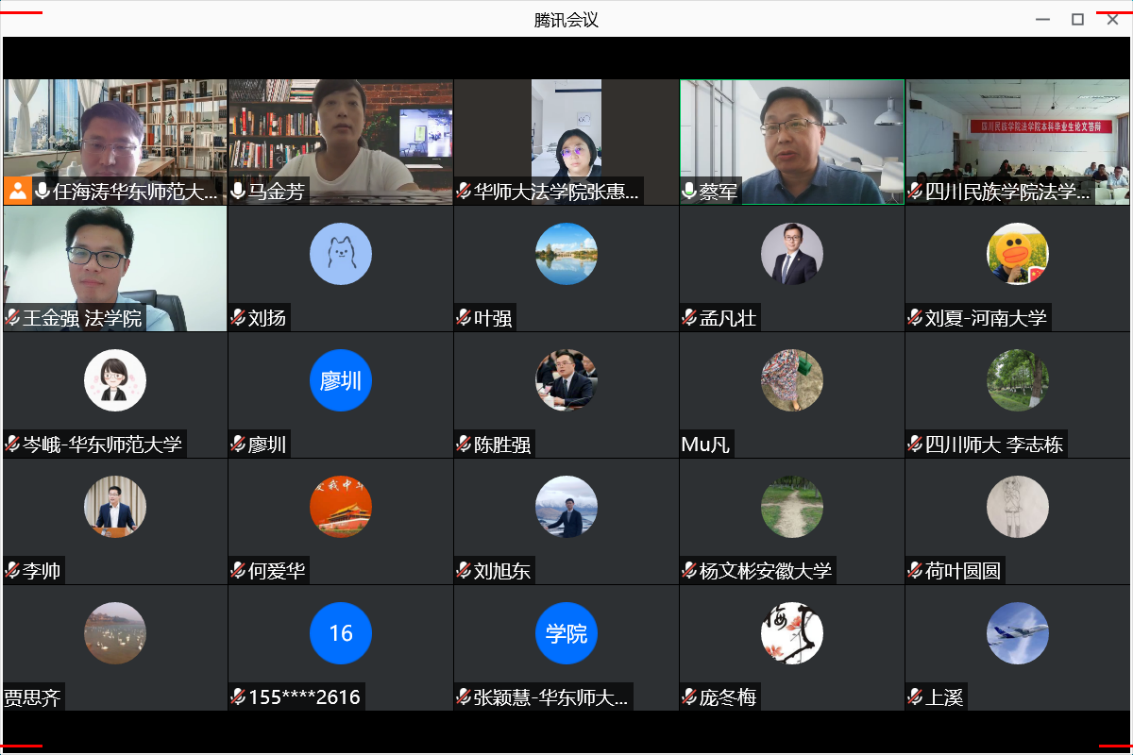This screenshot has width=1133, height=755.
Task: Click the microphone icon beside 马金芳
Action: click(x=238, y=191)
